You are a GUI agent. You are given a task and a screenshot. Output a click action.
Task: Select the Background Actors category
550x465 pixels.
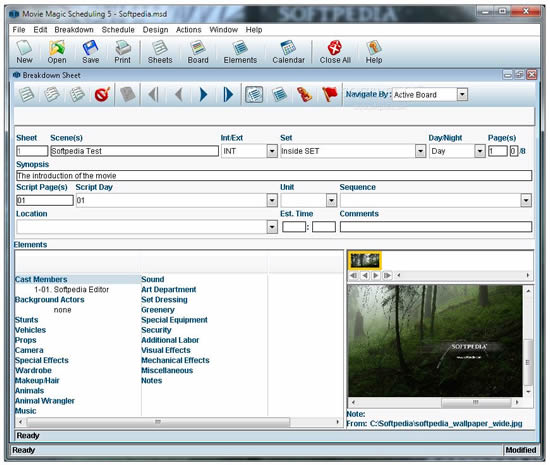click(x=49, y=300)
